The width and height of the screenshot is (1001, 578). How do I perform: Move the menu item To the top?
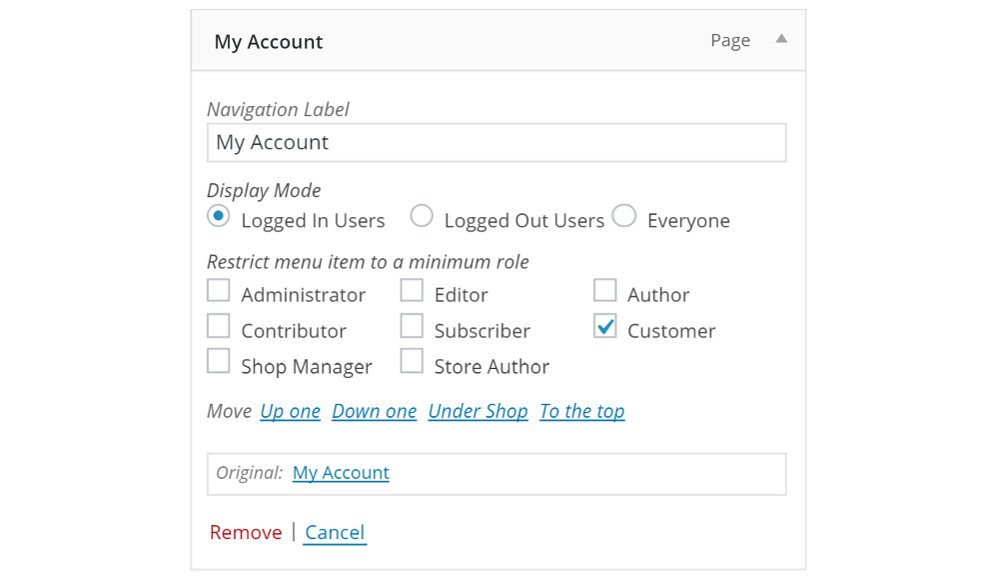click(581, 411)
